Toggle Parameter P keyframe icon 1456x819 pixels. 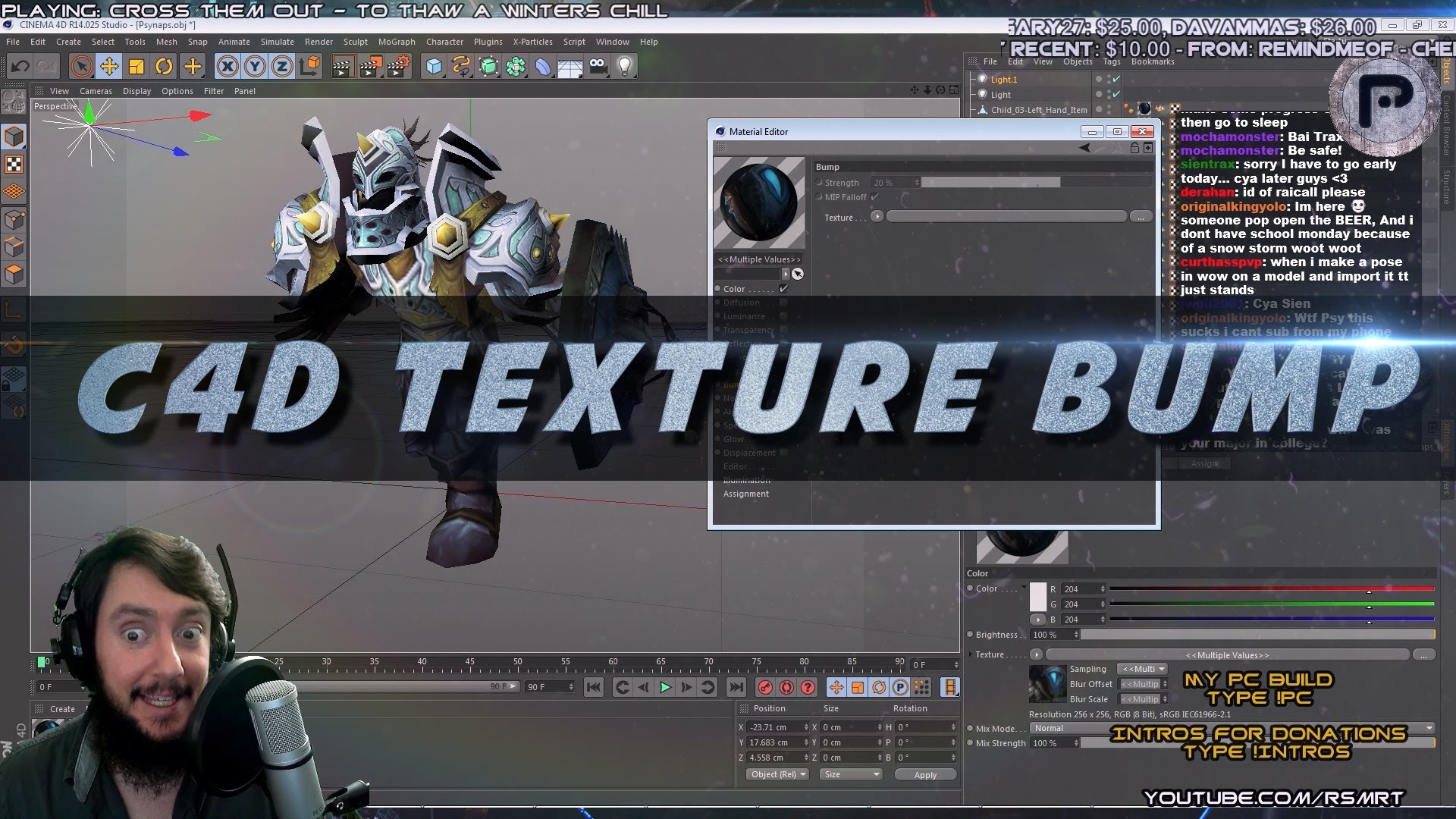pyautogui.click(x=900, y=687)
